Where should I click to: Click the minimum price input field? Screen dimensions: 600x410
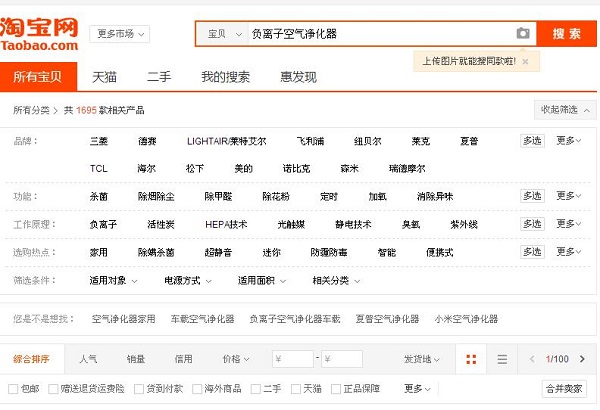[x=293, y=359]
